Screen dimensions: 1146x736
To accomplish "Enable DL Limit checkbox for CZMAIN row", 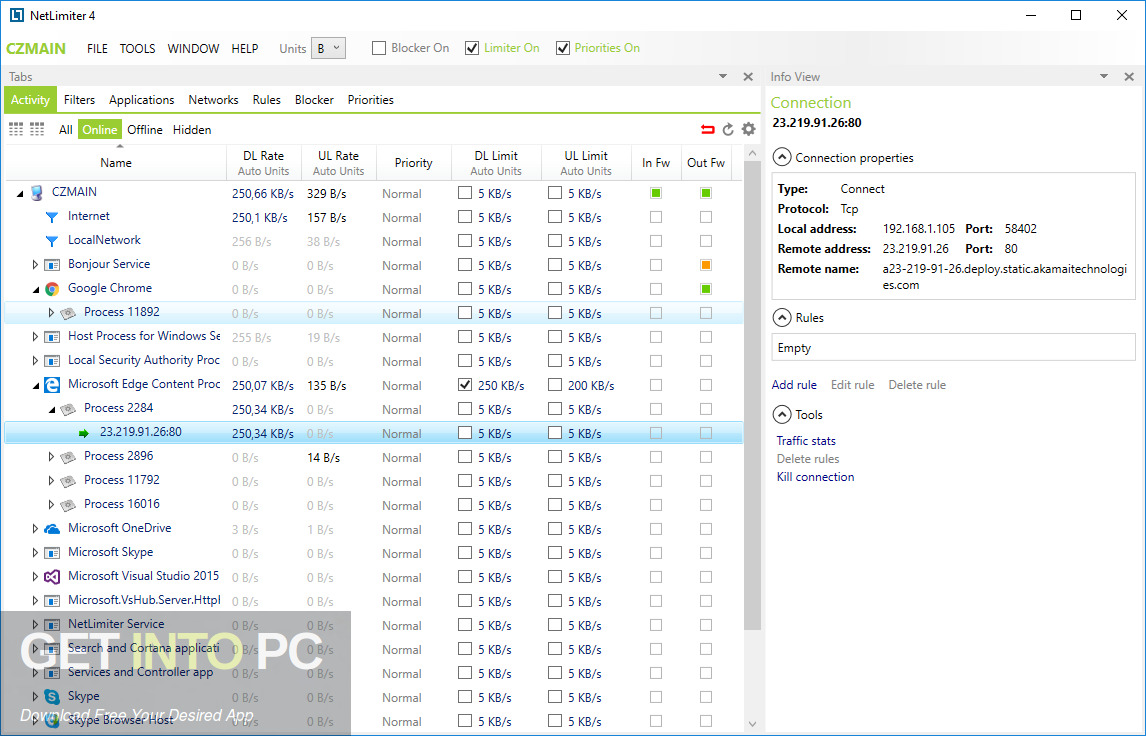I will click(x=465, y=192).
